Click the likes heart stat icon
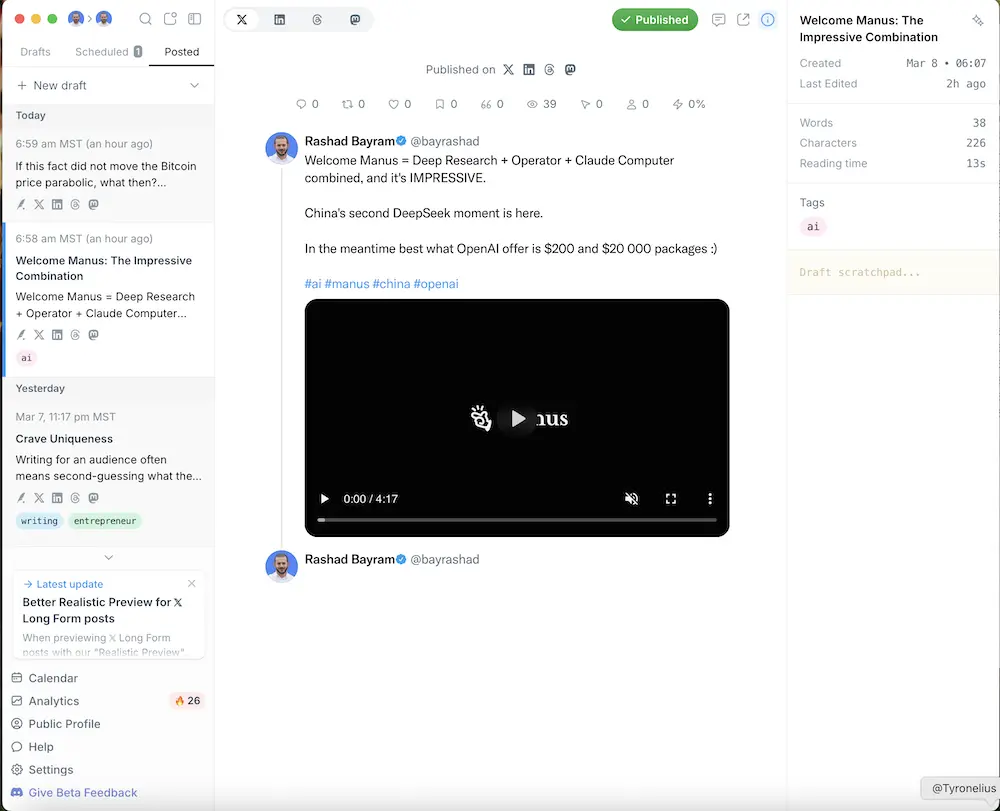 point(393,104)
